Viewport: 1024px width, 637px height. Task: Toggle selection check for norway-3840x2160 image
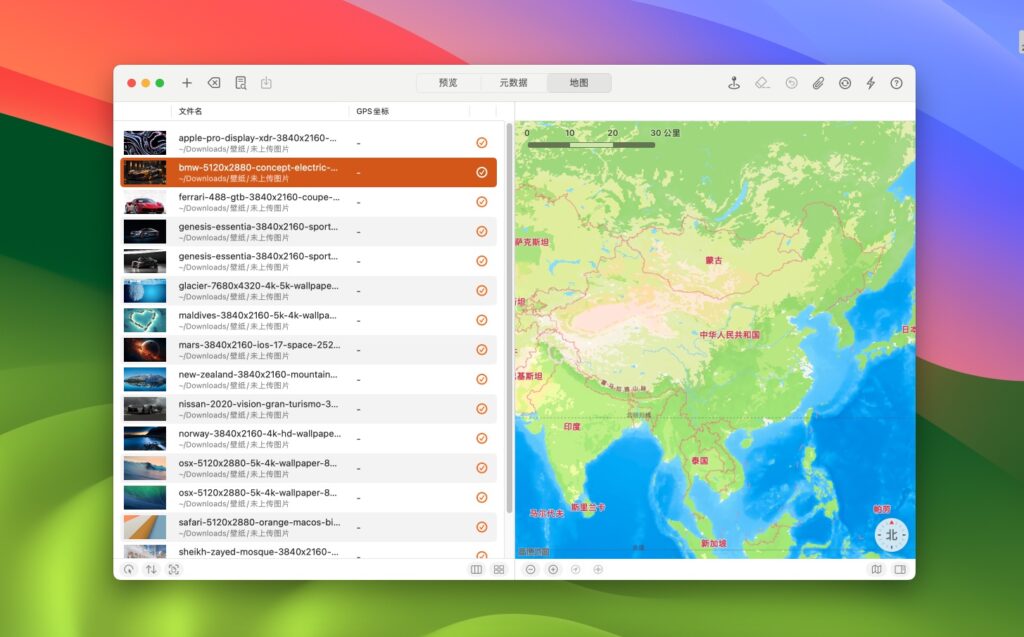(x=481, y=438)
